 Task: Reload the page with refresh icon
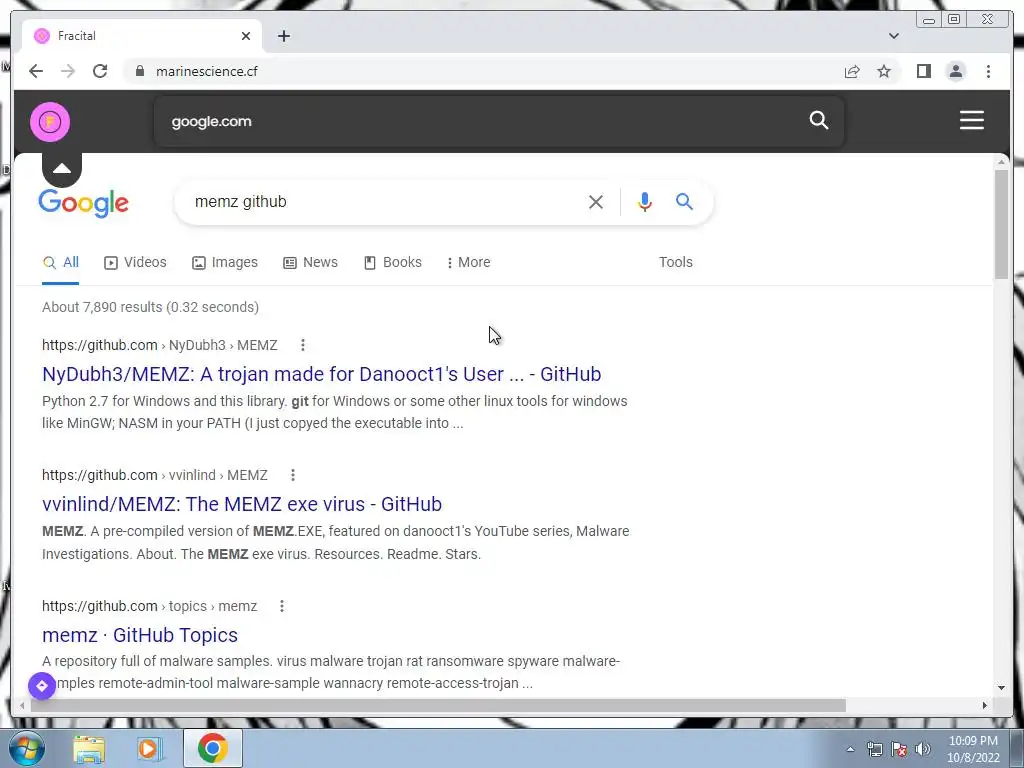coord(100,71)
